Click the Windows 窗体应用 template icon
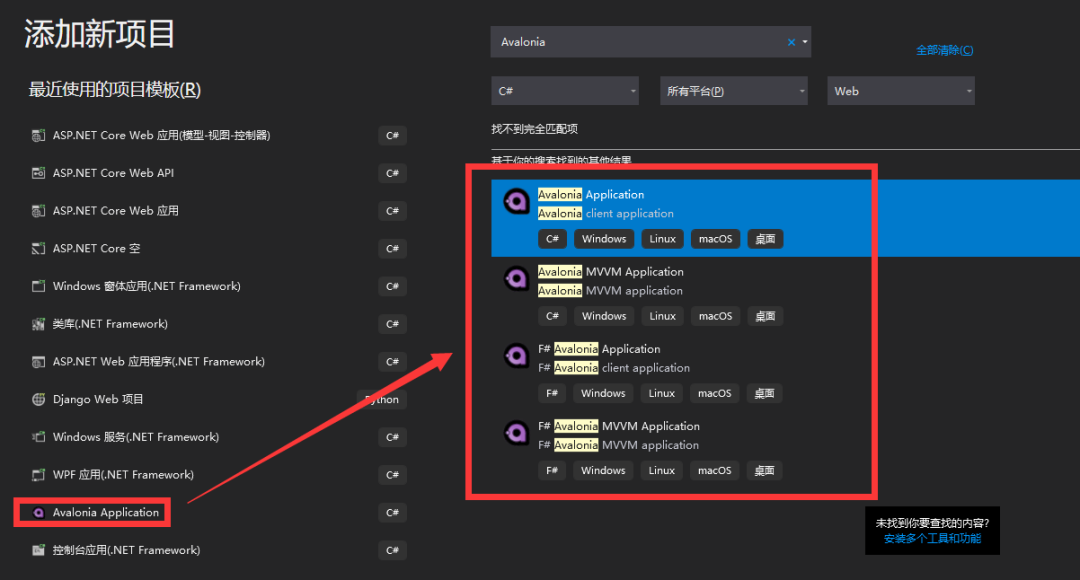Viewport: 1080px width, 580px height. click(39, 286)
